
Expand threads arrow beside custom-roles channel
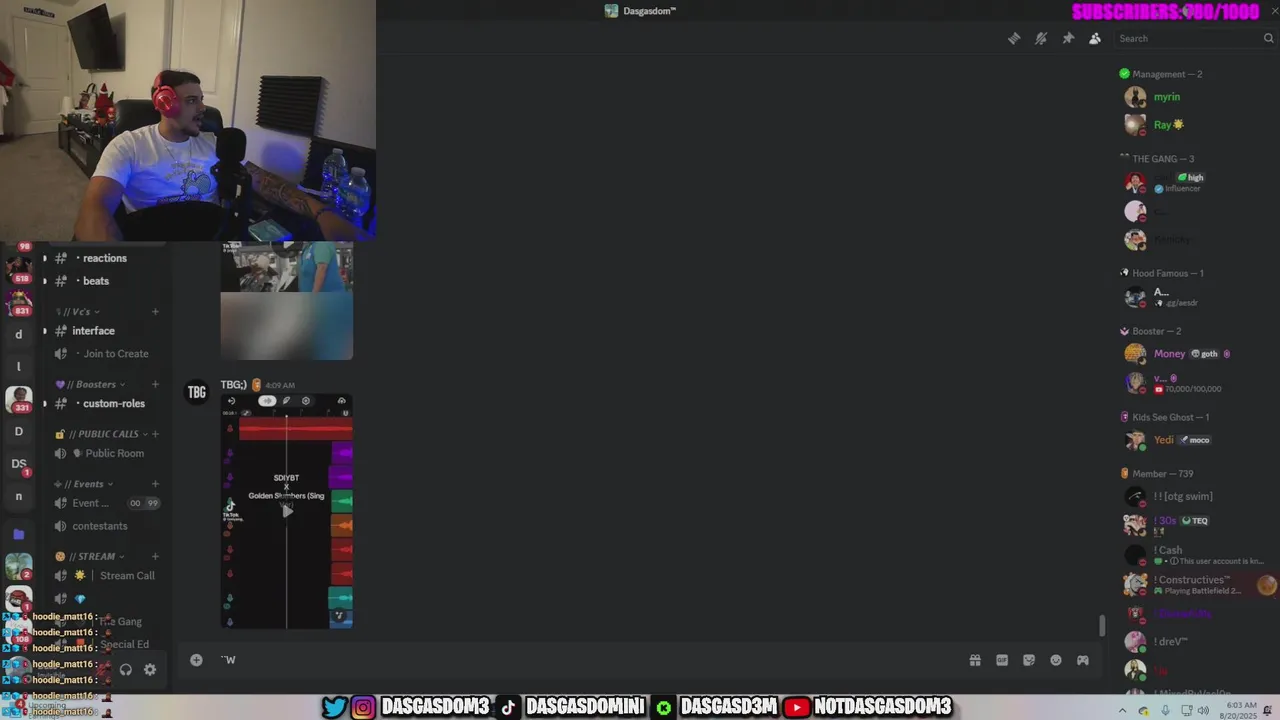(44, 404)
